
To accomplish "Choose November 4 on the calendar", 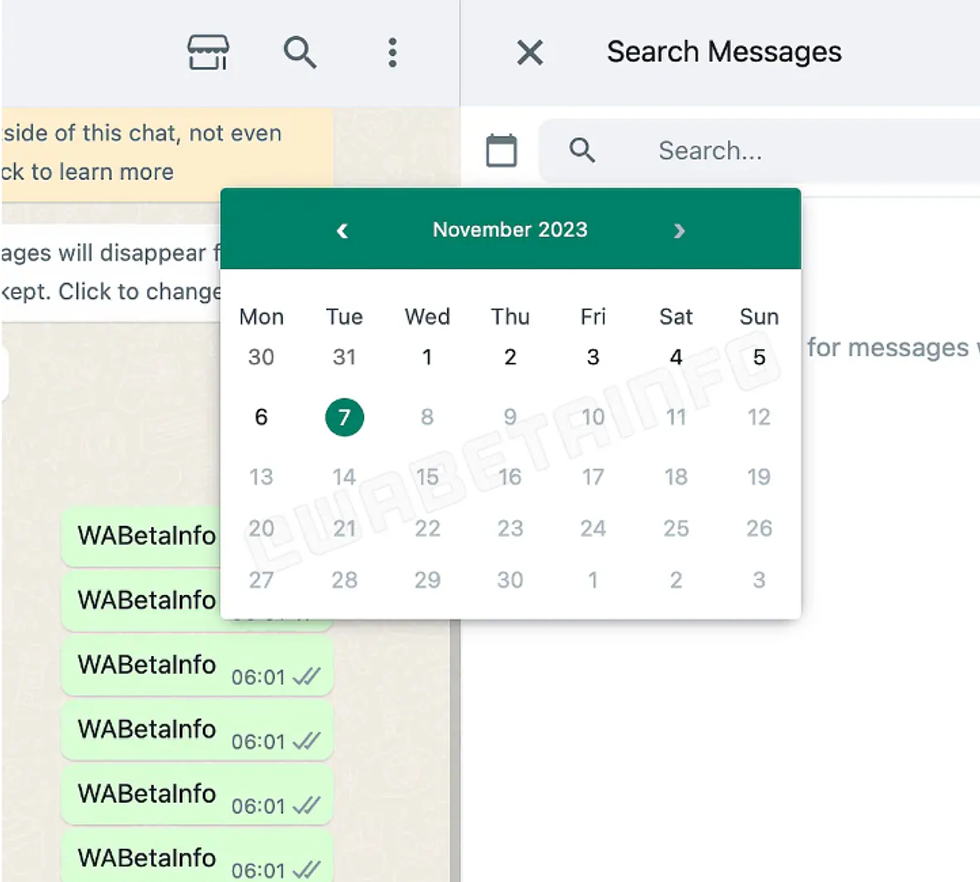I will pos(676,357).
